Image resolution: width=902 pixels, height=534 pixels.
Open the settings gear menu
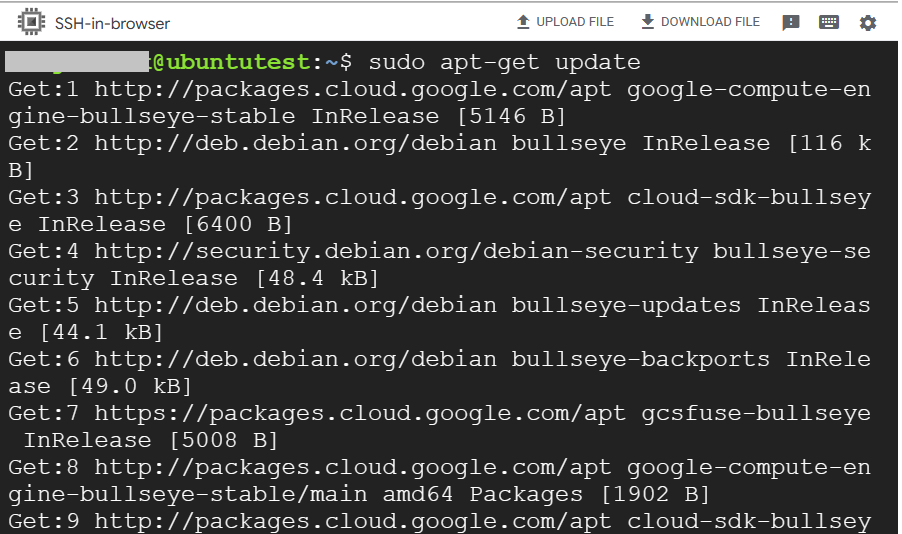(867, 23)
